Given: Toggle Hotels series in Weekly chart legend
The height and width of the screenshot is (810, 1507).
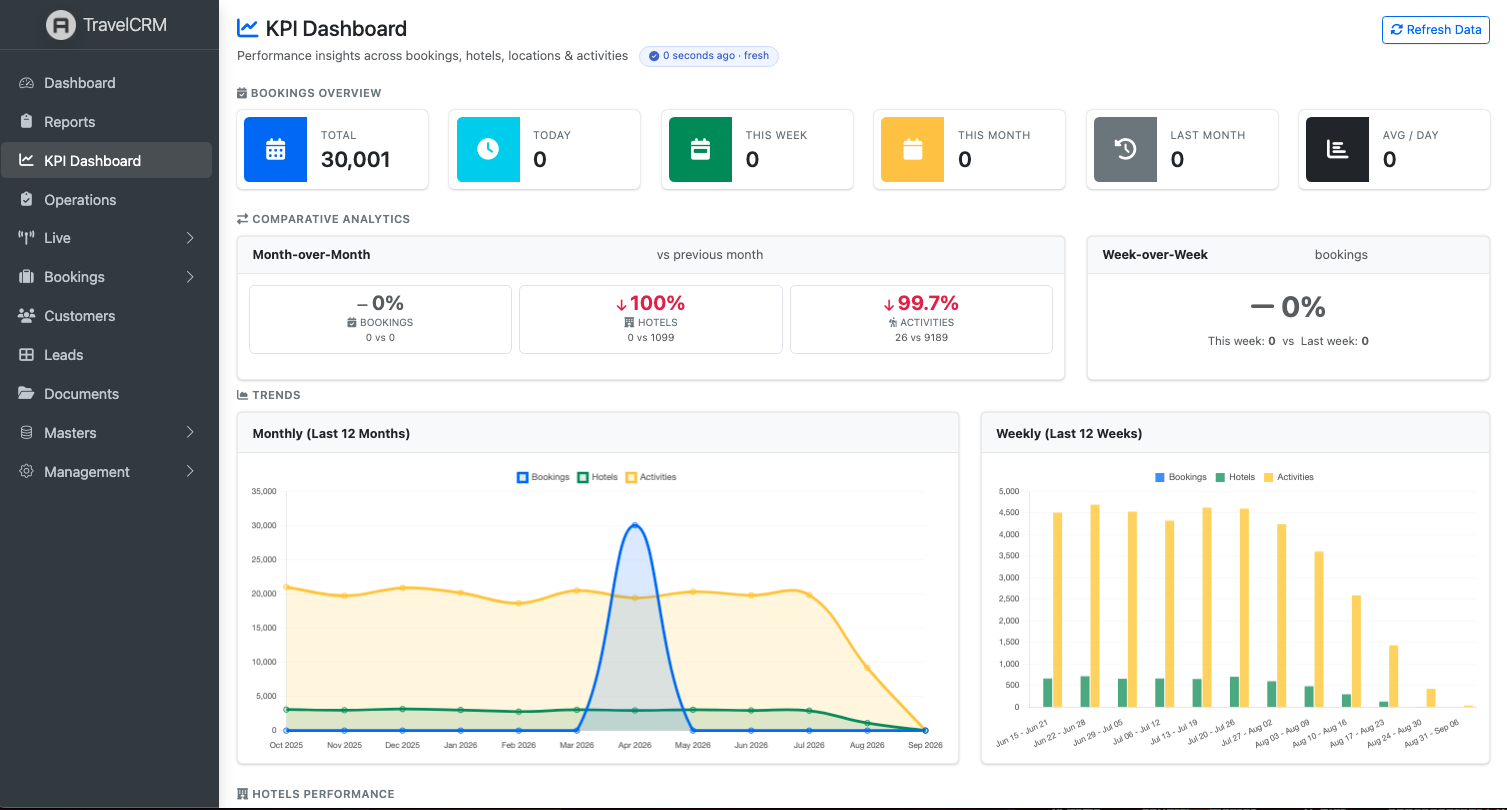Looking at the screenshot, I should 1235,477.
